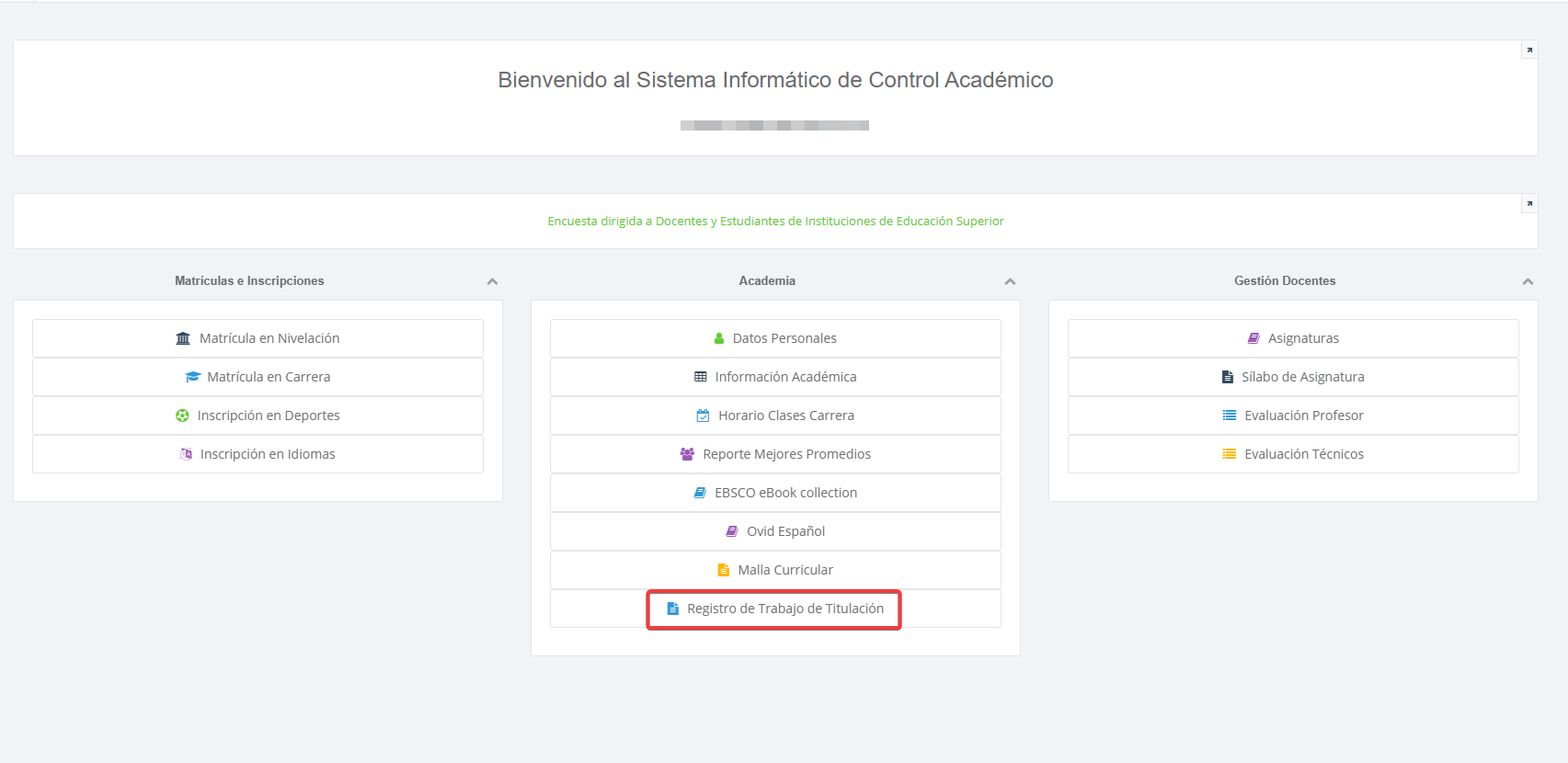This screenshot has height=763, width=1568.
Task: Click the yellow list icon for Evaluación Técnicos
Action: pyautogui.click(x=1229, y=454)
